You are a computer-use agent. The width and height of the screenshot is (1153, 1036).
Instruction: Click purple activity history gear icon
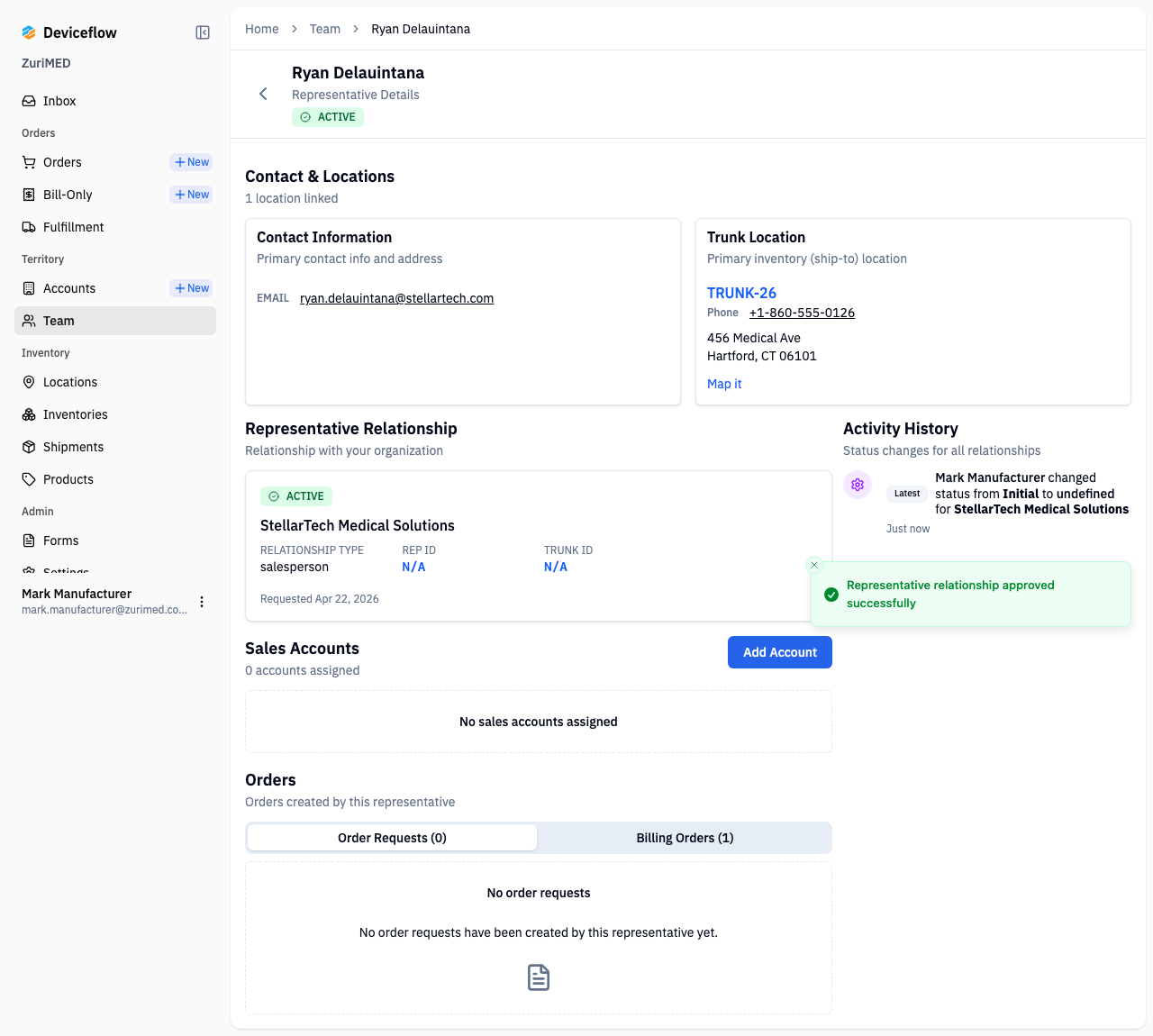tap(858, 485)
